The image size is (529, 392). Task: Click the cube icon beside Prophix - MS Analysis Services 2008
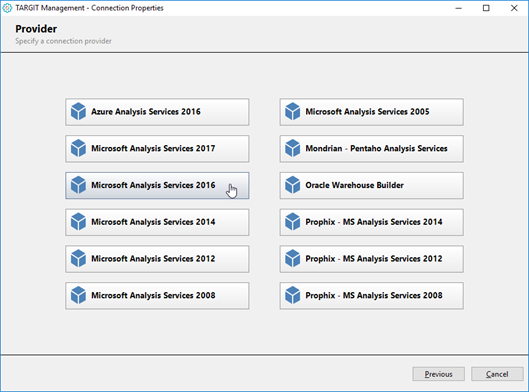pos(293,296)
